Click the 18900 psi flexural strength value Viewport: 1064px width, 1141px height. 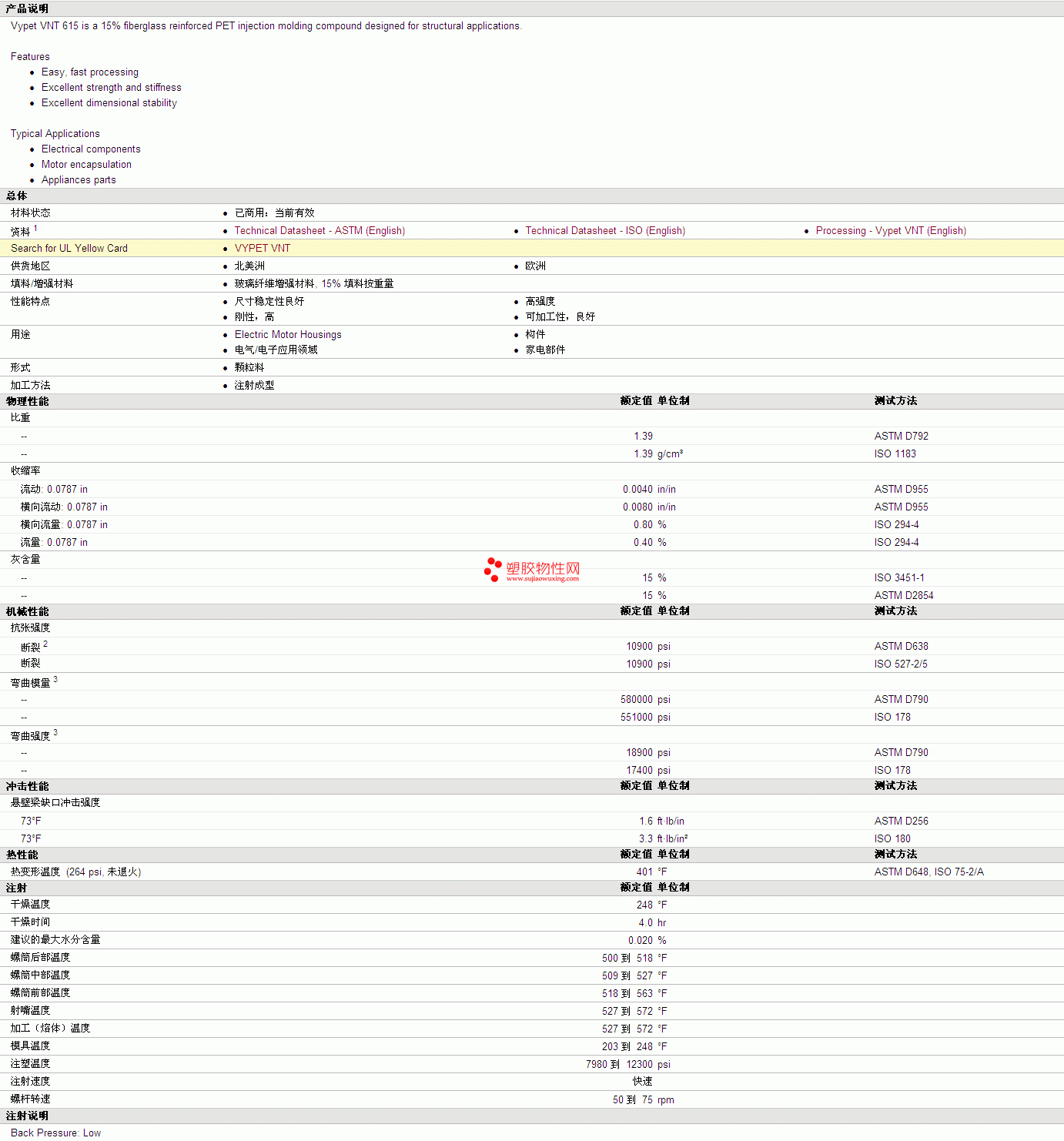tap(648, 752)
